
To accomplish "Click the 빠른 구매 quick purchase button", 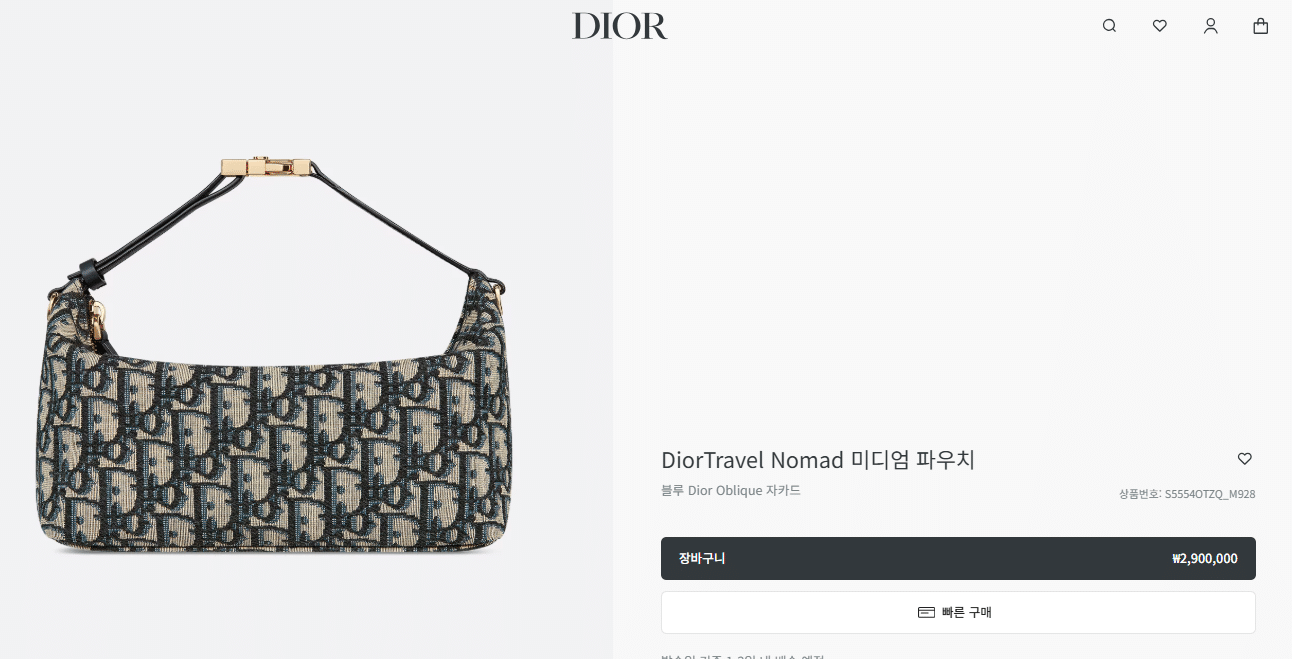I will [958, 612].
